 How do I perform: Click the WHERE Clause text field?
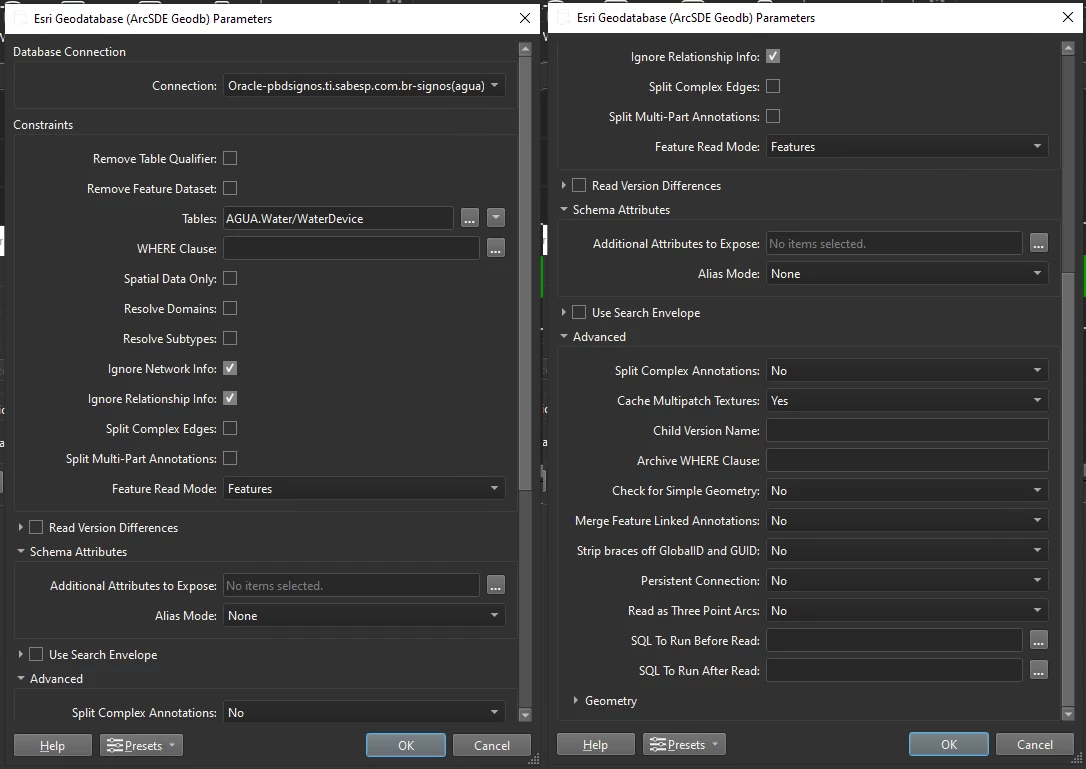coord(351,248)
